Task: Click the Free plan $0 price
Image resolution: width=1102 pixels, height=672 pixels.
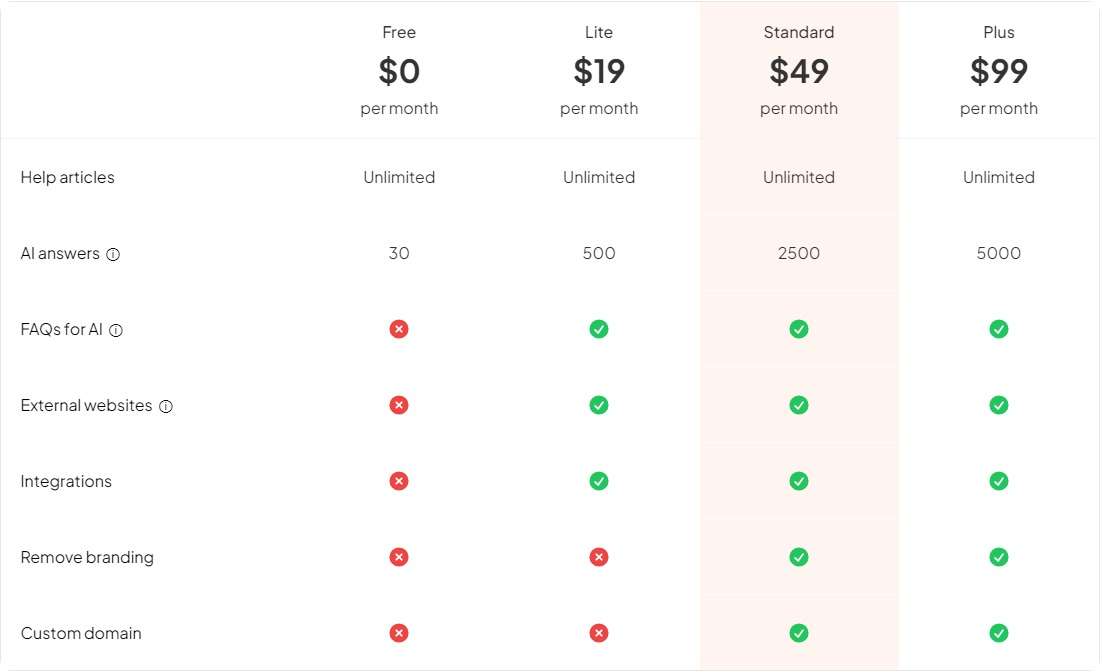Action: (399, 70)
